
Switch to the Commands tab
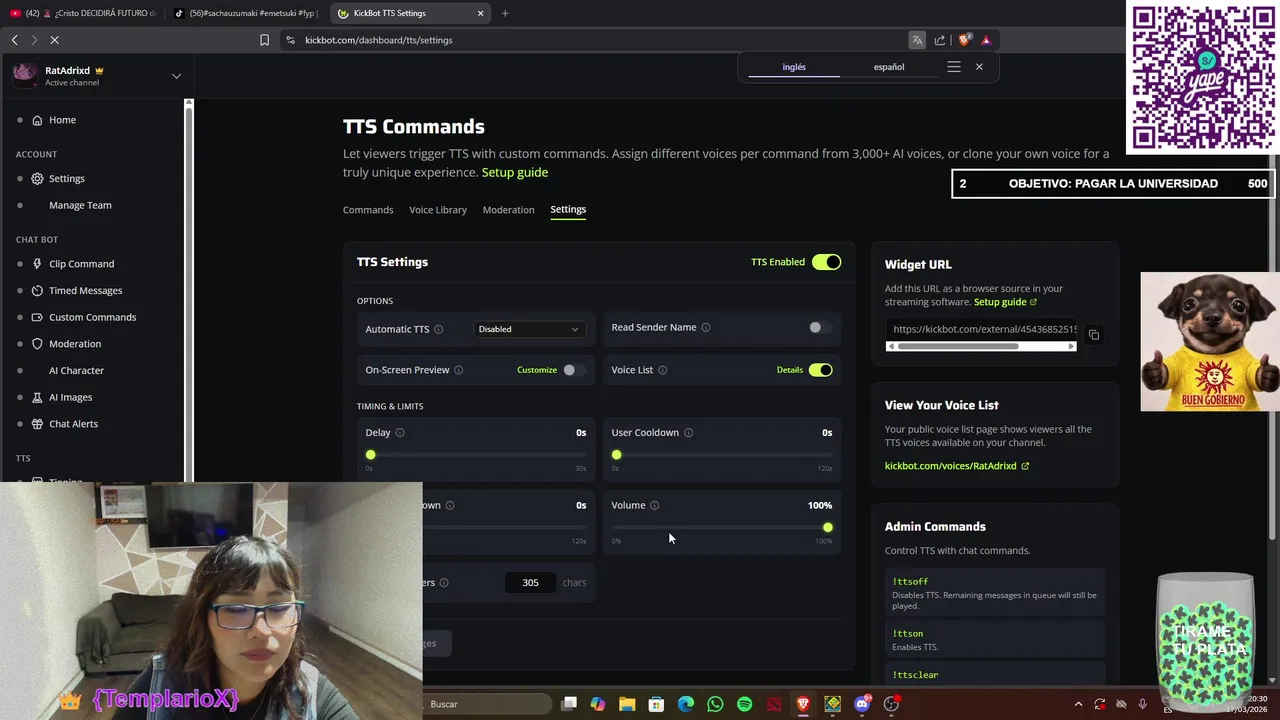tap(368, 210)
